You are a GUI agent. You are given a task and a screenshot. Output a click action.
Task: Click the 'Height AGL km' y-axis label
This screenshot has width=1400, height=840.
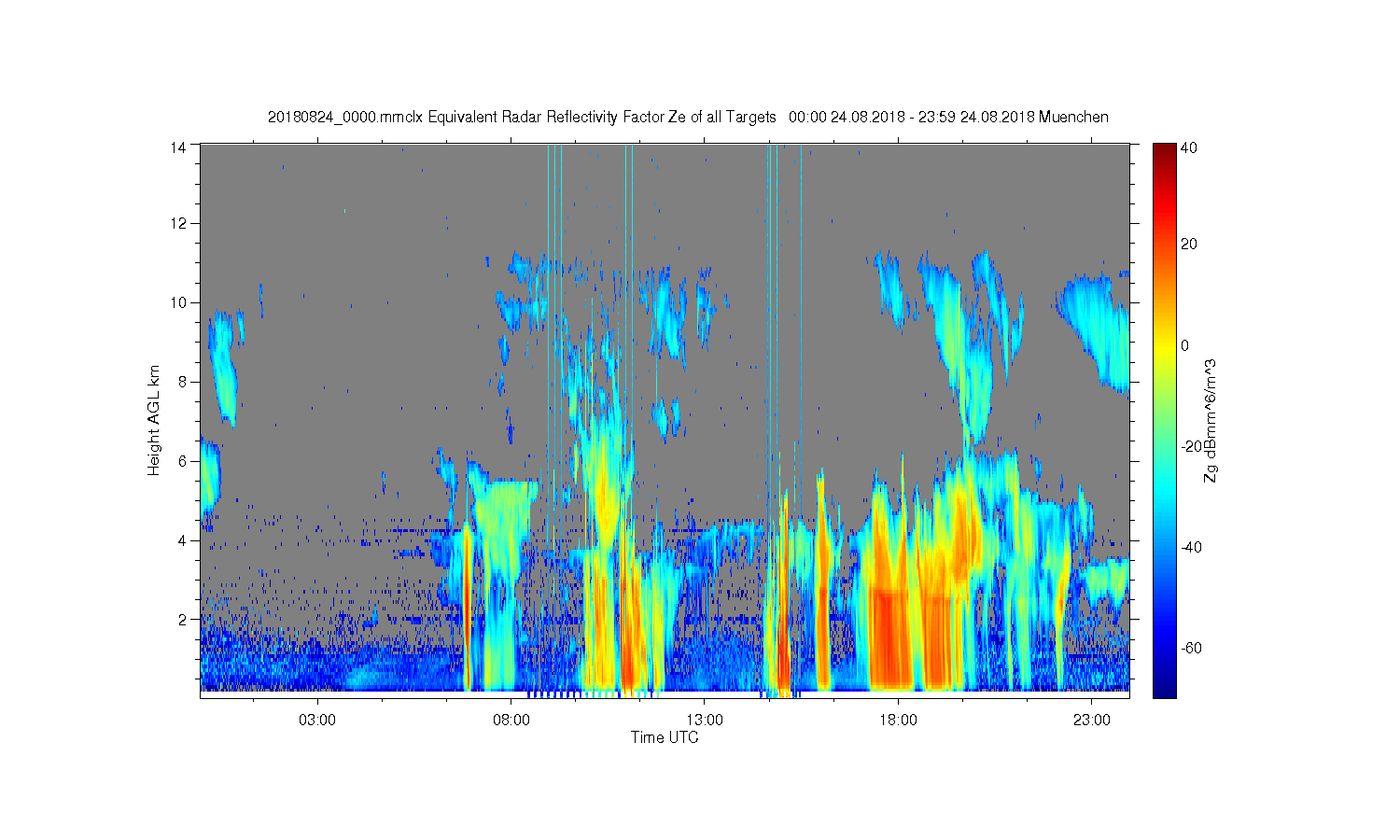[154, 420]
